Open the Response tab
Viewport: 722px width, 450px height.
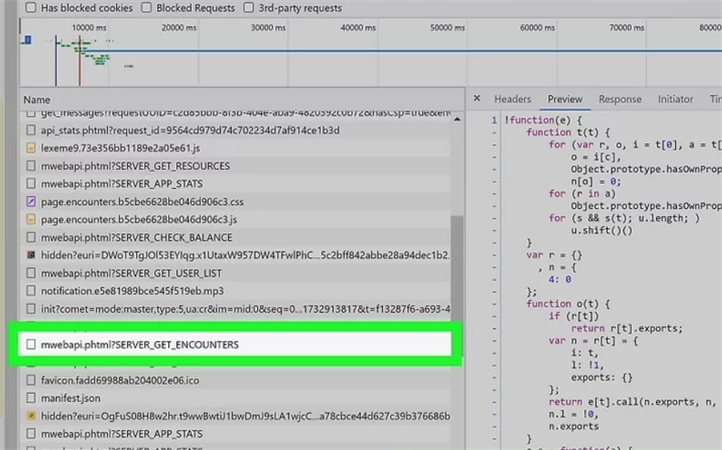pyautogui.click(x=619, y=100)
